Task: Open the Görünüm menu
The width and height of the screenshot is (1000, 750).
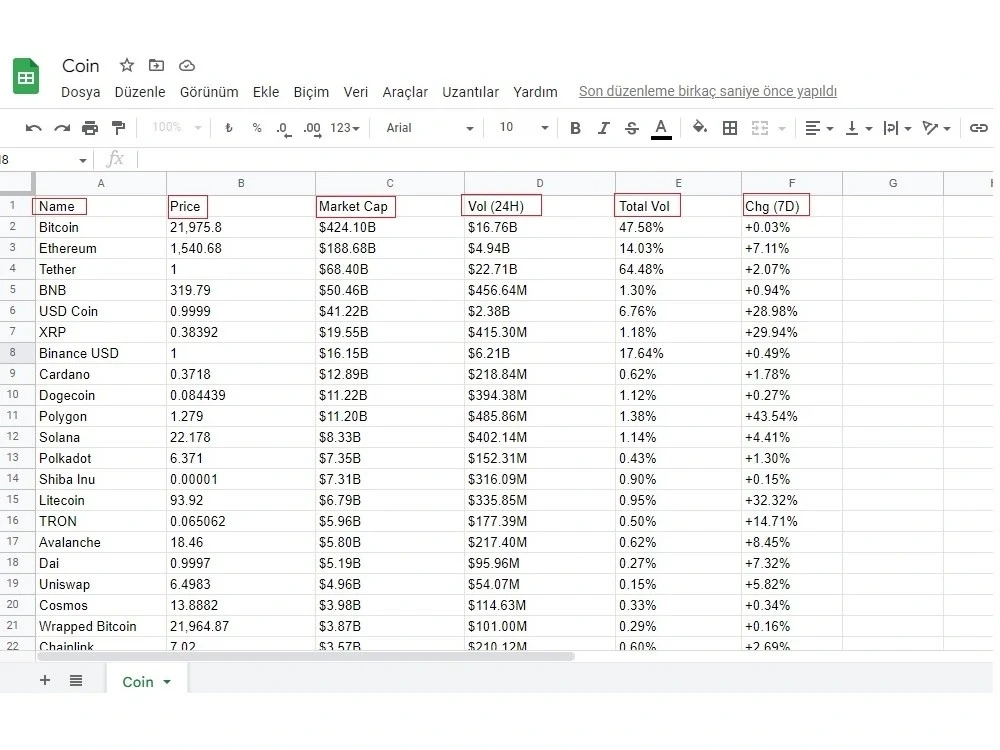Action: (209, 92)
